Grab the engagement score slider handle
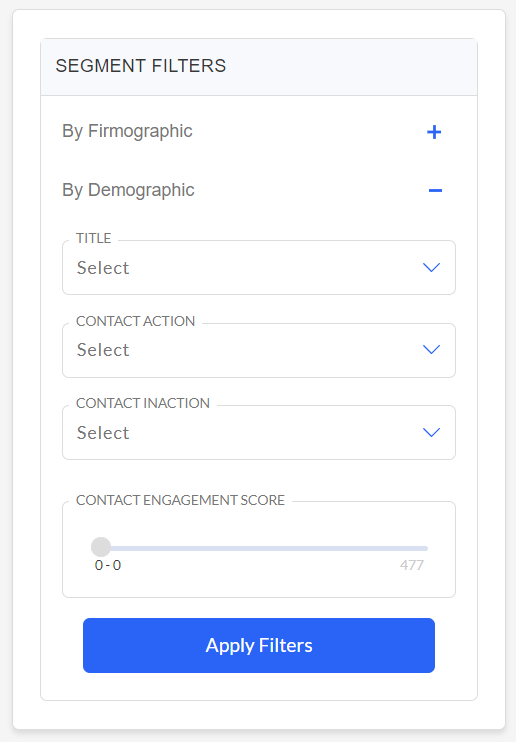 coord(101,547)
